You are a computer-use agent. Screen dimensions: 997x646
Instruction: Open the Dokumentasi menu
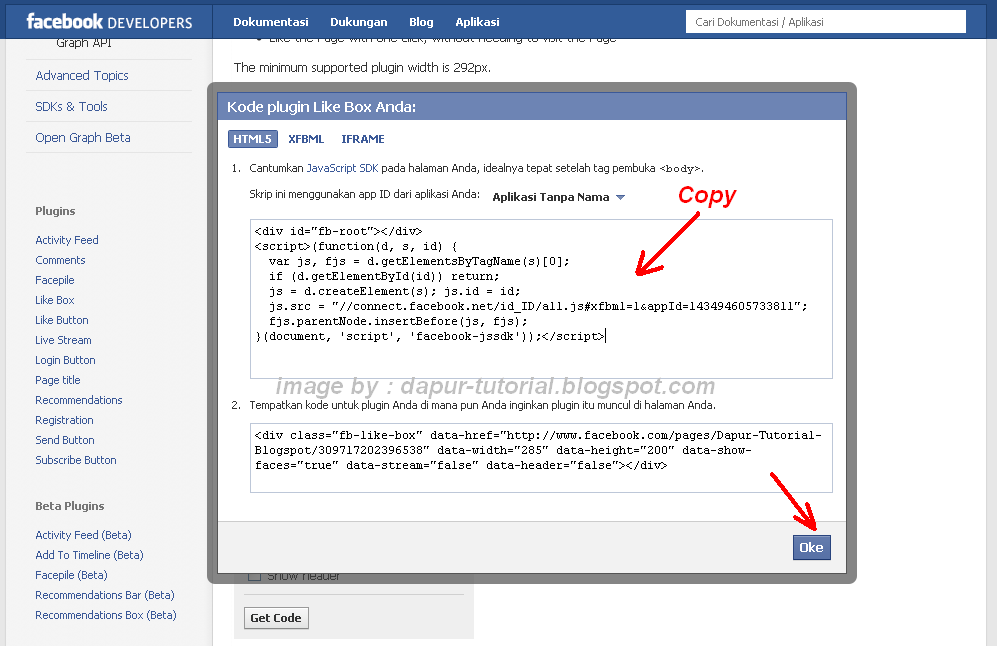pos(270,22)
